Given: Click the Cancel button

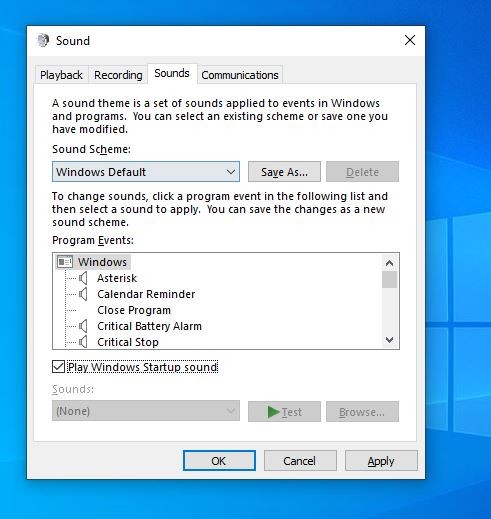Looking at the screenshot, I should coord(300,460).
